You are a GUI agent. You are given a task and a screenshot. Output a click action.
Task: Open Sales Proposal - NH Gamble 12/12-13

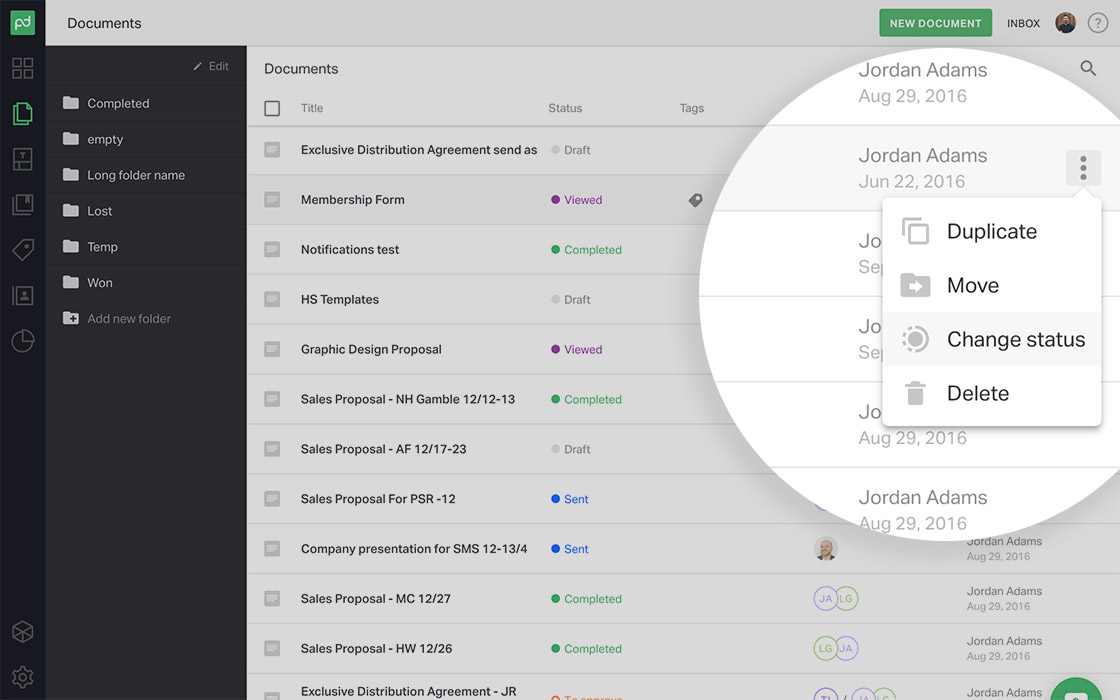[x=408, y=399]
